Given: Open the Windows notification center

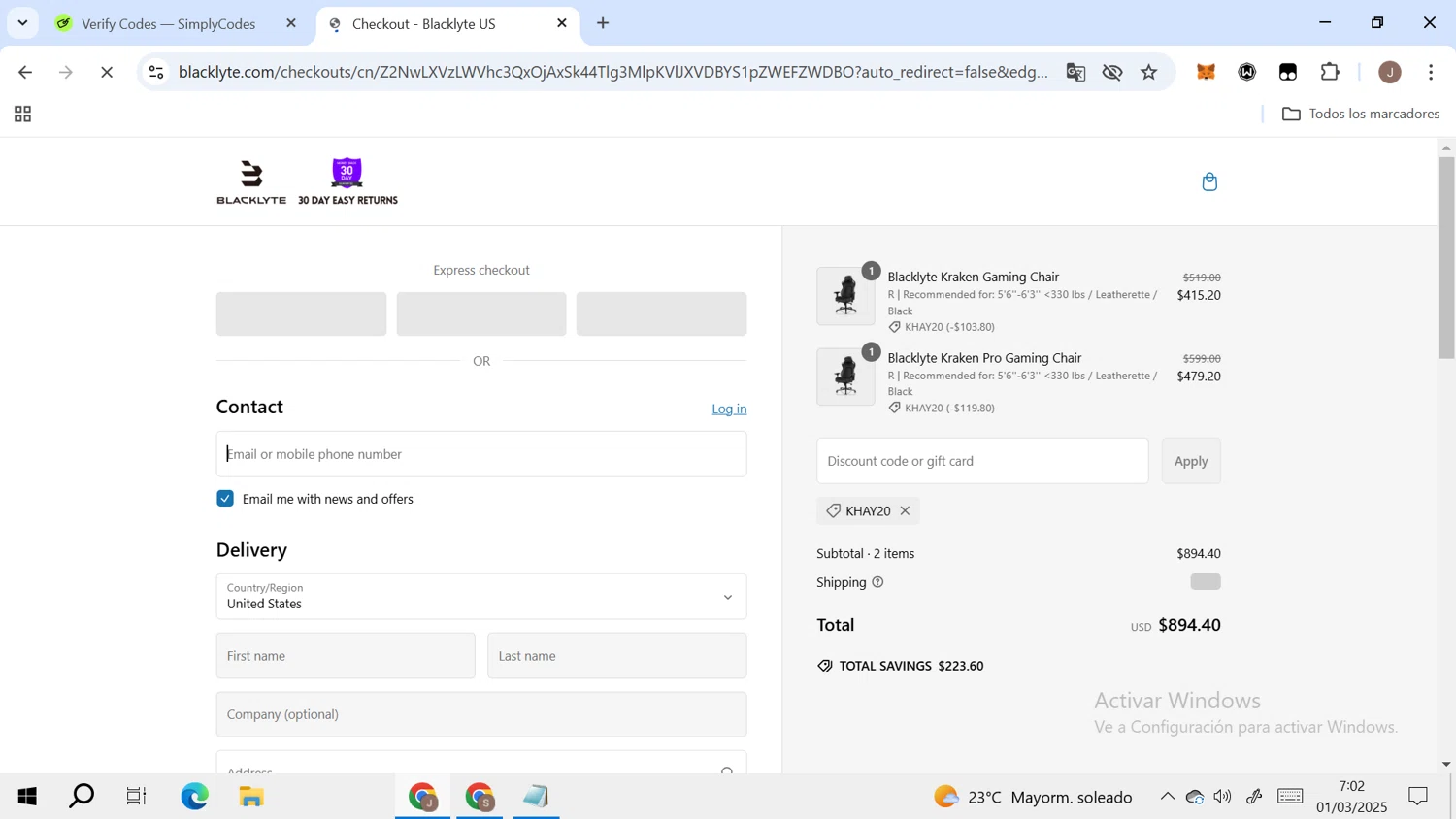Looking at the screenshot, I should tap(1418, 797).
